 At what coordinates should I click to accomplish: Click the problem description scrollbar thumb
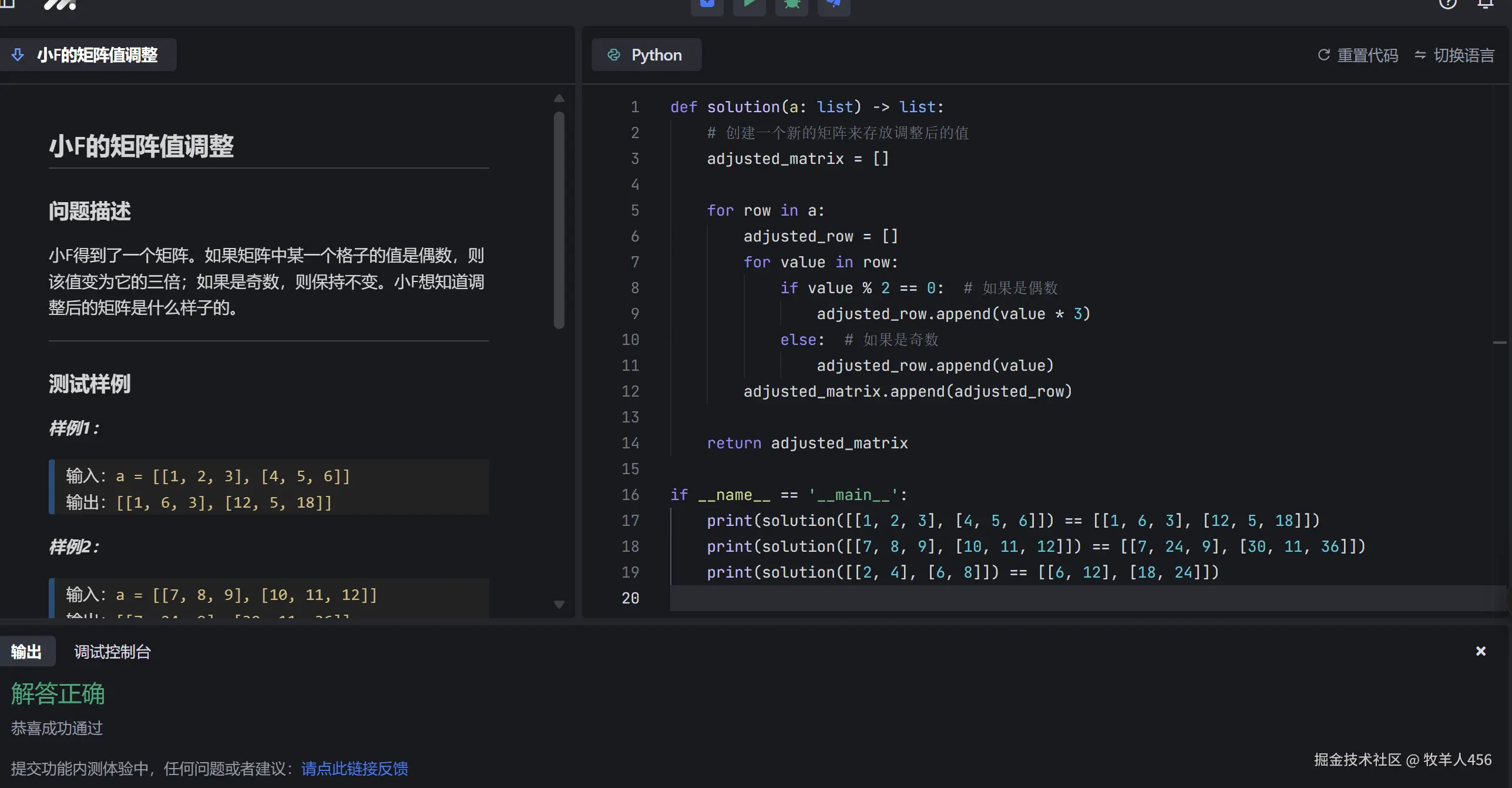pos(559,220)
